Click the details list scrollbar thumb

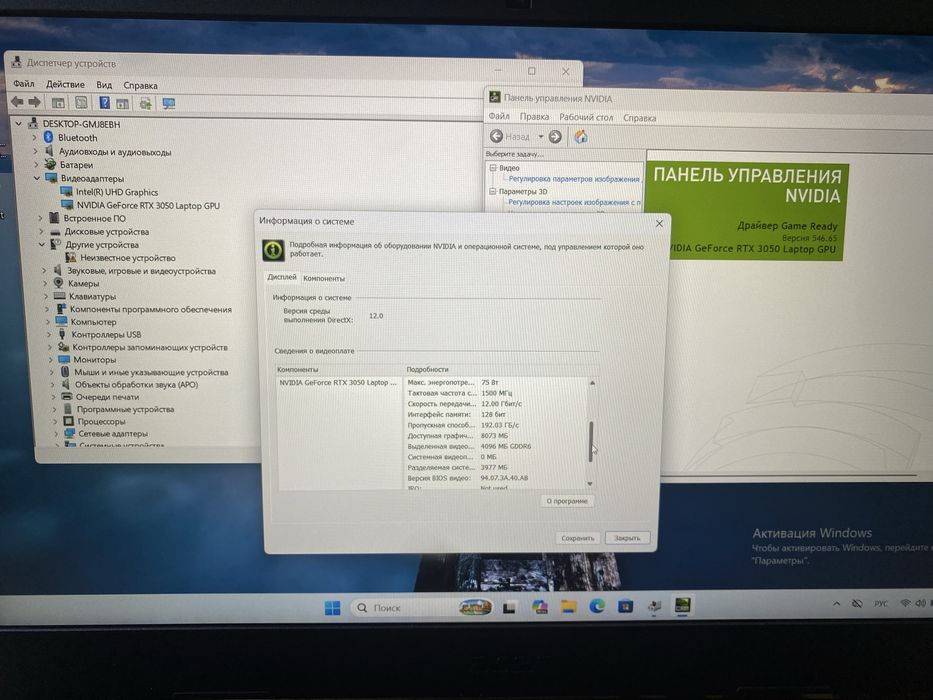(x=591, y=441)
